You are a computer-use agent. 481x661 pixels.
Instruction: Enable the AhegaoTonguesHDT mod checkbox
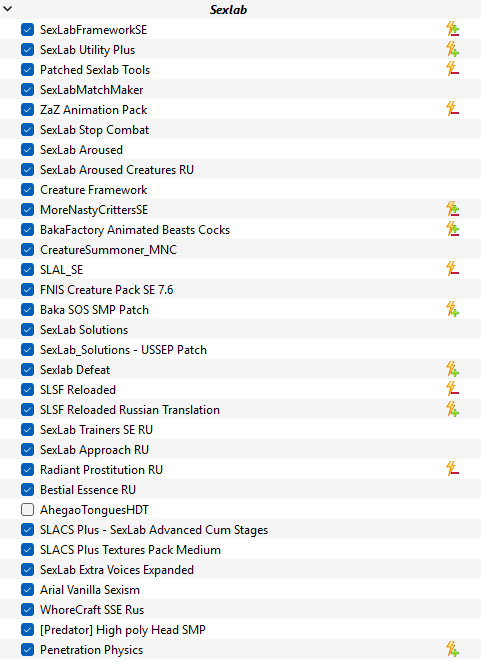(27, 510)
